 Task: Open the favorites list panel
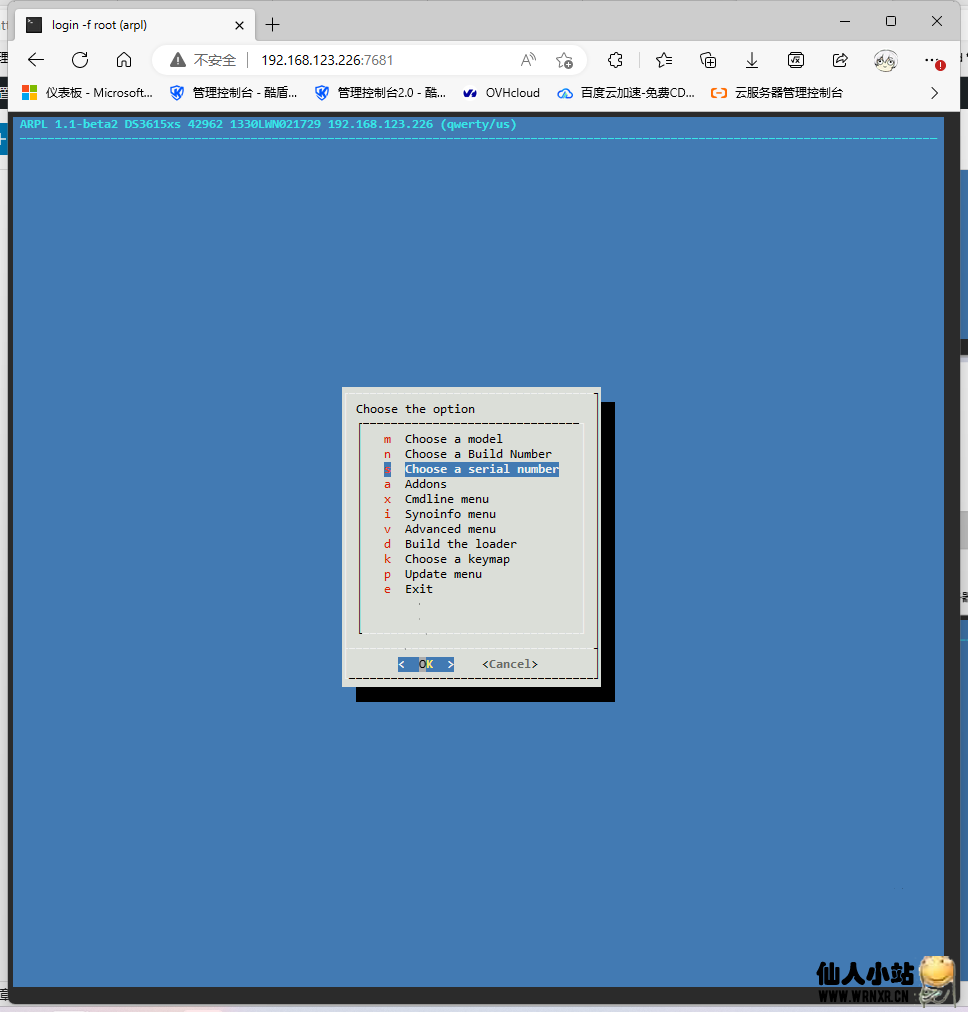click(664, 60)
